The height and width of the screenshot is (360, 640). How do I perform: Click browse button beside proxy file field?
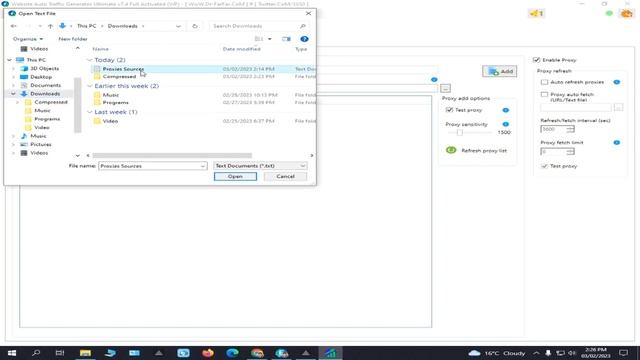coord(445,88)
